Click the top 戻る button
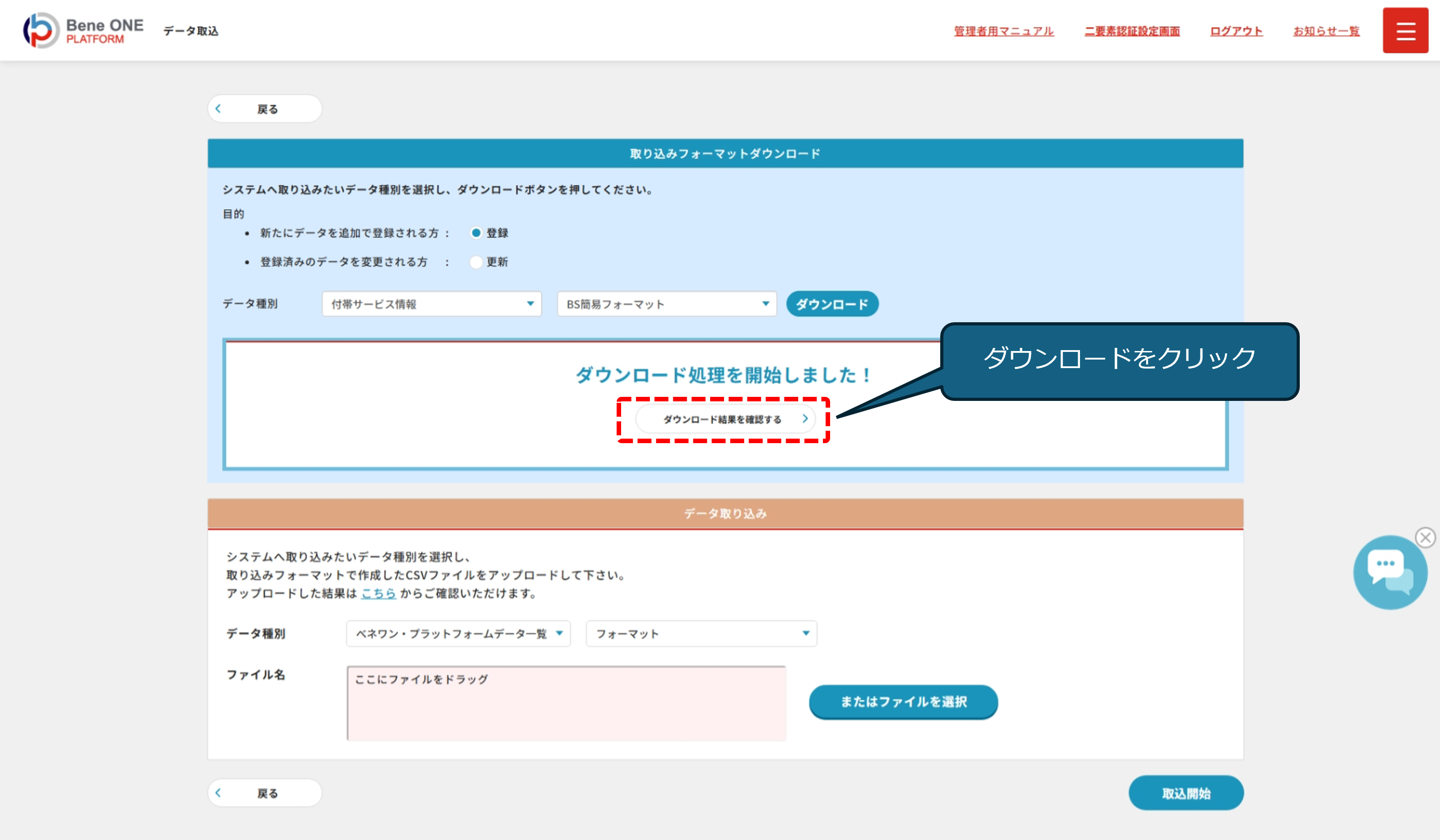 pyautogui.click(x=265, y=109)
